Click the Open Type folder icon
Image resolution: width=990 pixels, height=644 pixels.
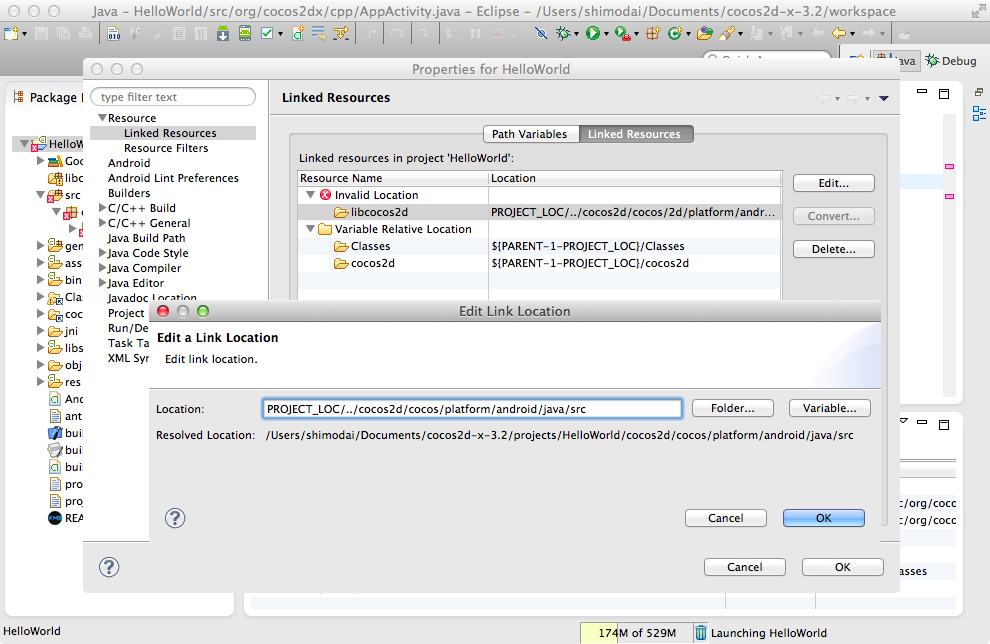click(x=705, y=33)
